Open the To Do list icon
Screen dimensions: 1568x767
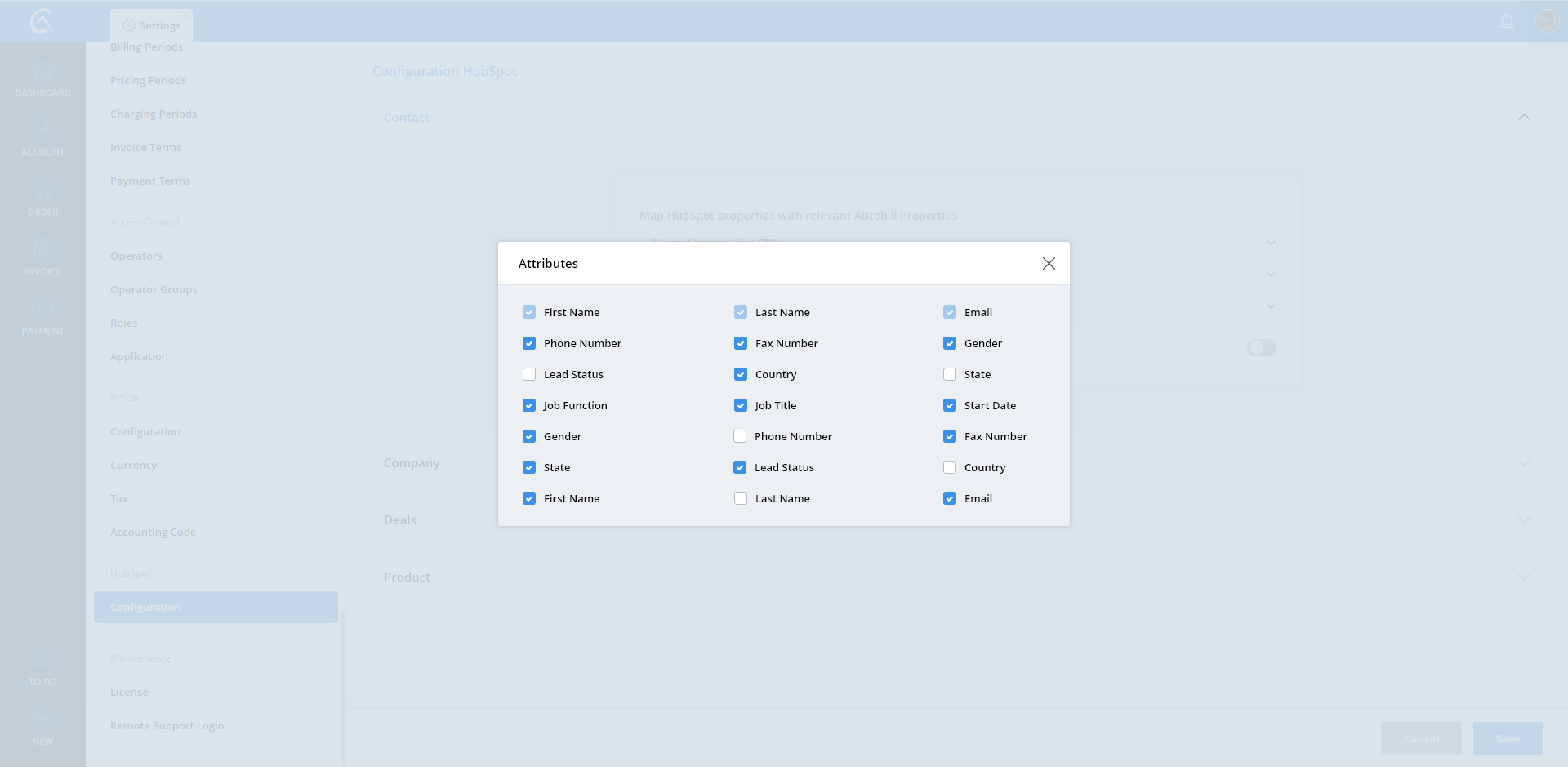(42, 661)
